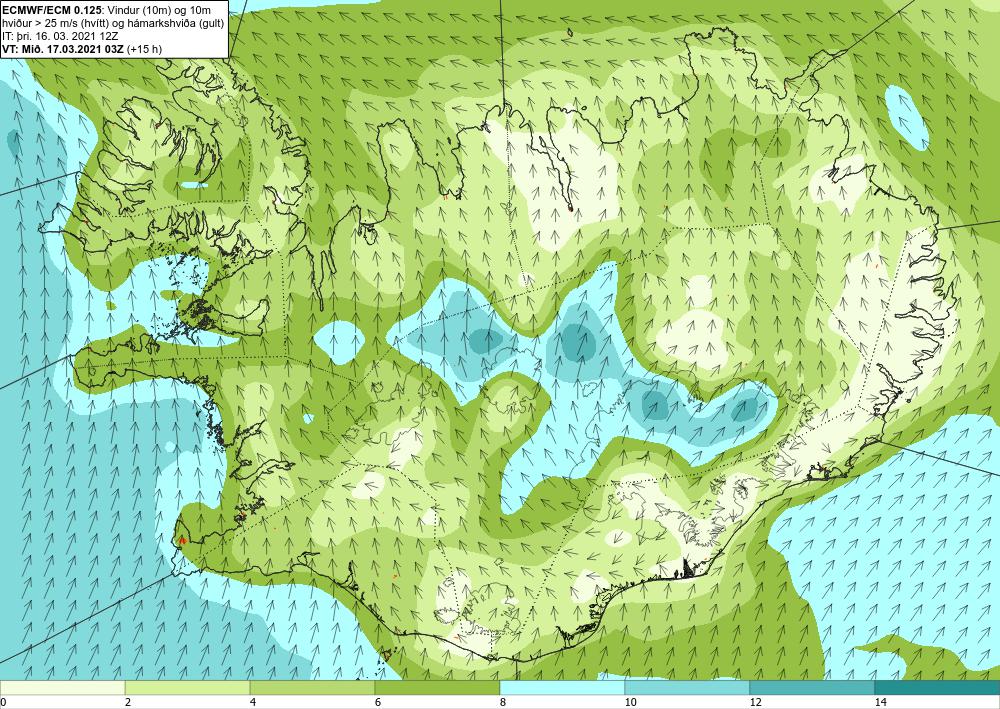
Task: Click the legend scale label "6"
Action: (378, 702)
